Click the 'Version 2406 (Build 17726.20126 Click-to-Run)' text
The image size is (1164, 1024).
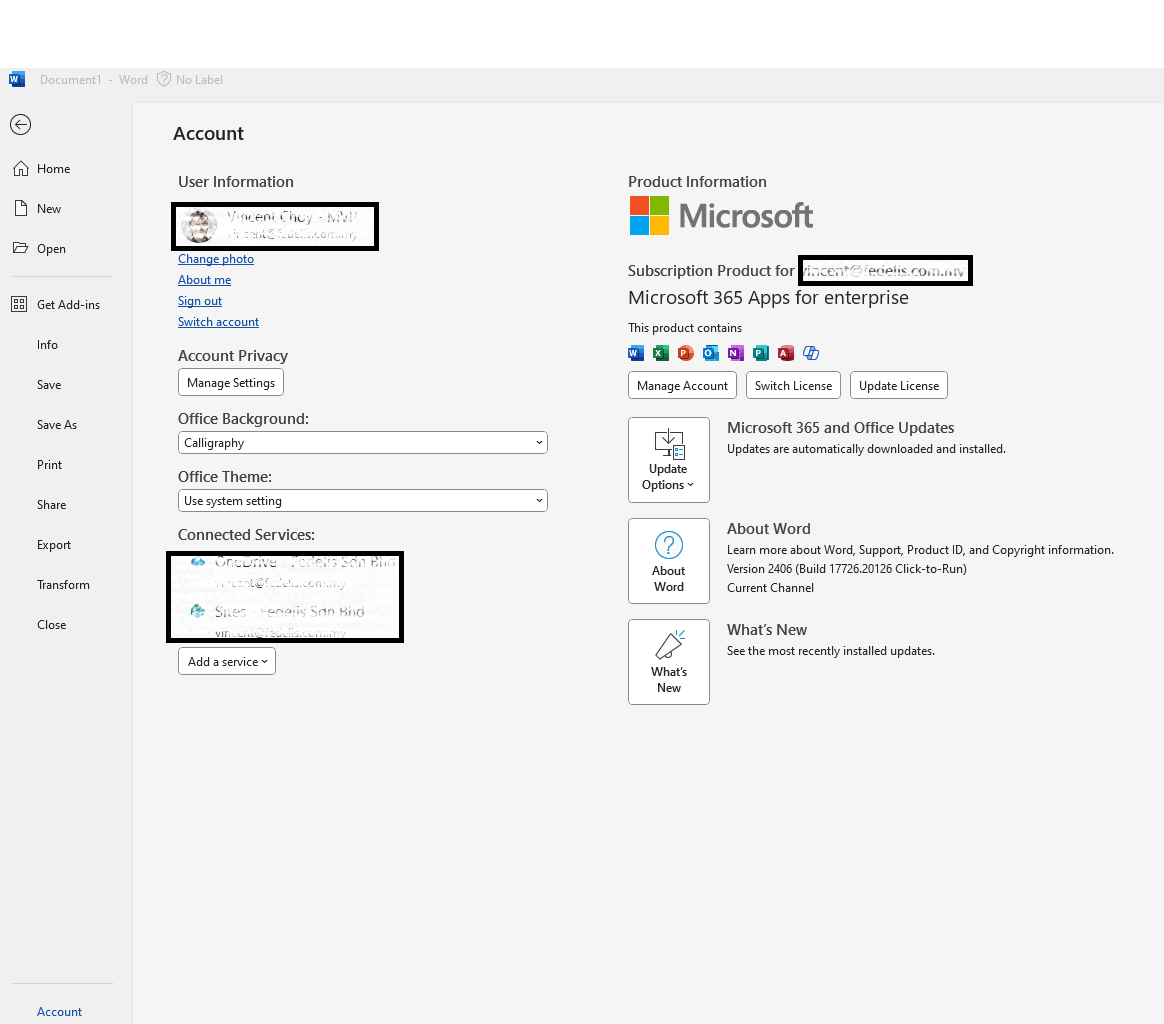tap(846, 569)
